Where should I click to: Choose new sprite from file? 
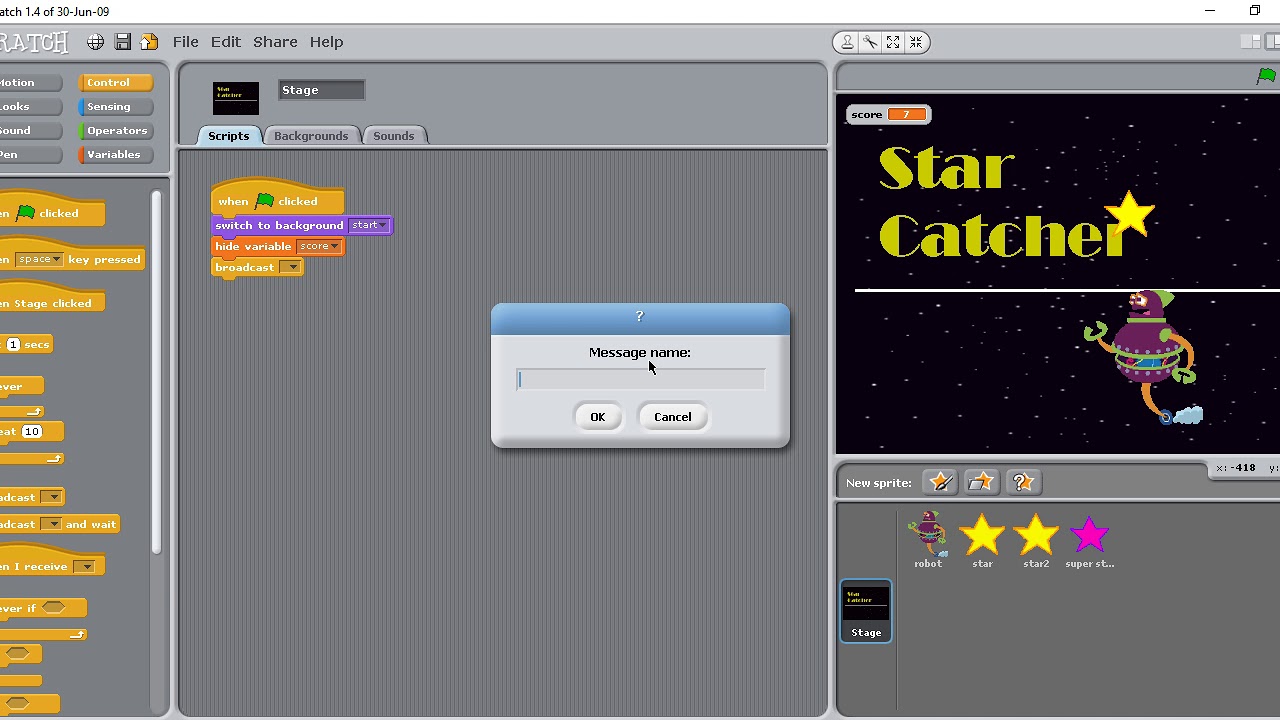point(981,483)
